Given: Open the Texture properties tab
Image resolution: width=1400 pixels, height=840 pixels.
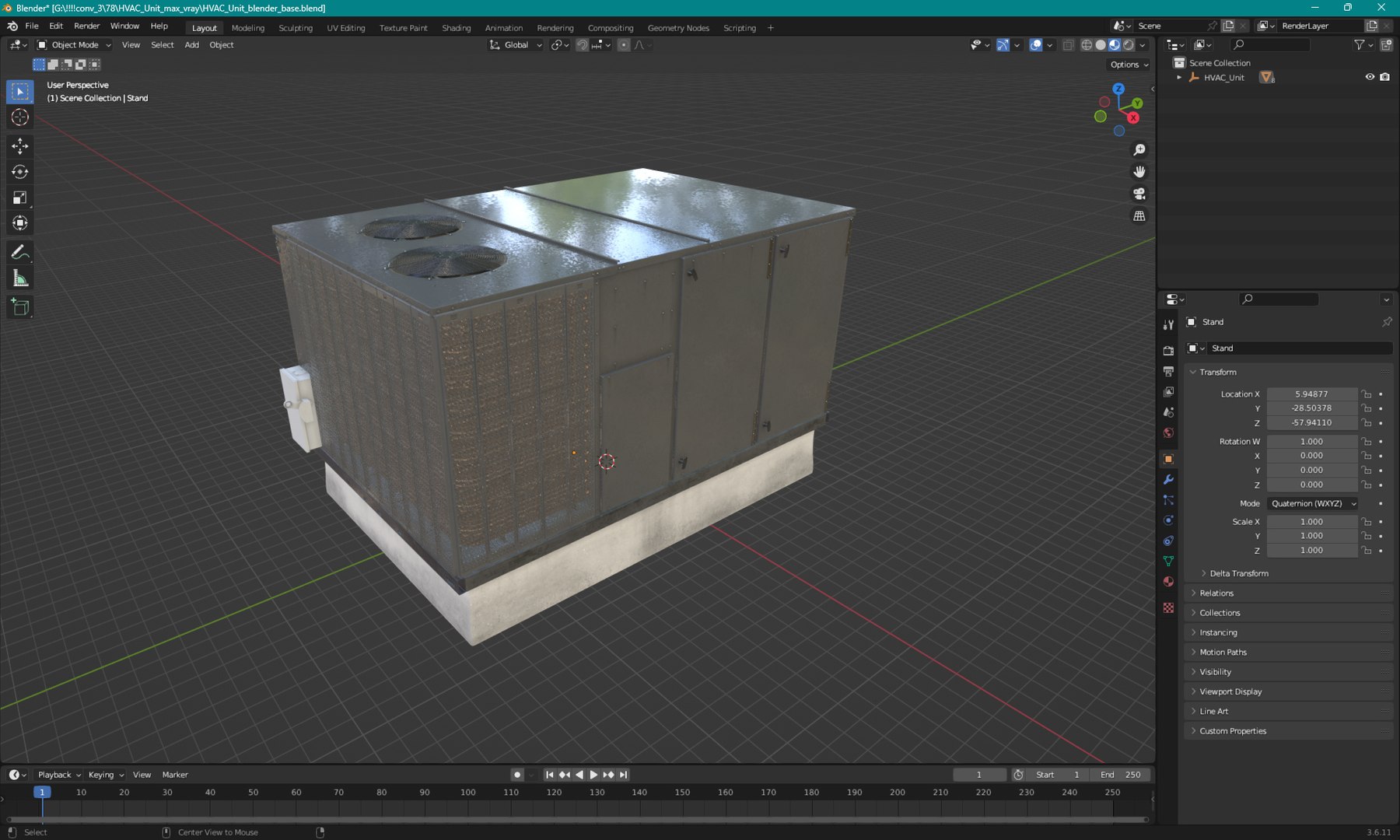Looking at the screenshot, I should (x=1168, y=607).
